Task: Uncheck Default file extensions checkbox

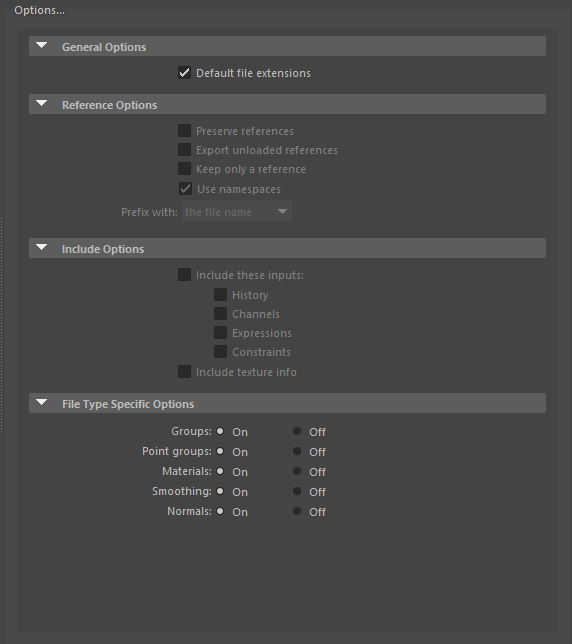Action: click(x=184, y=73)
